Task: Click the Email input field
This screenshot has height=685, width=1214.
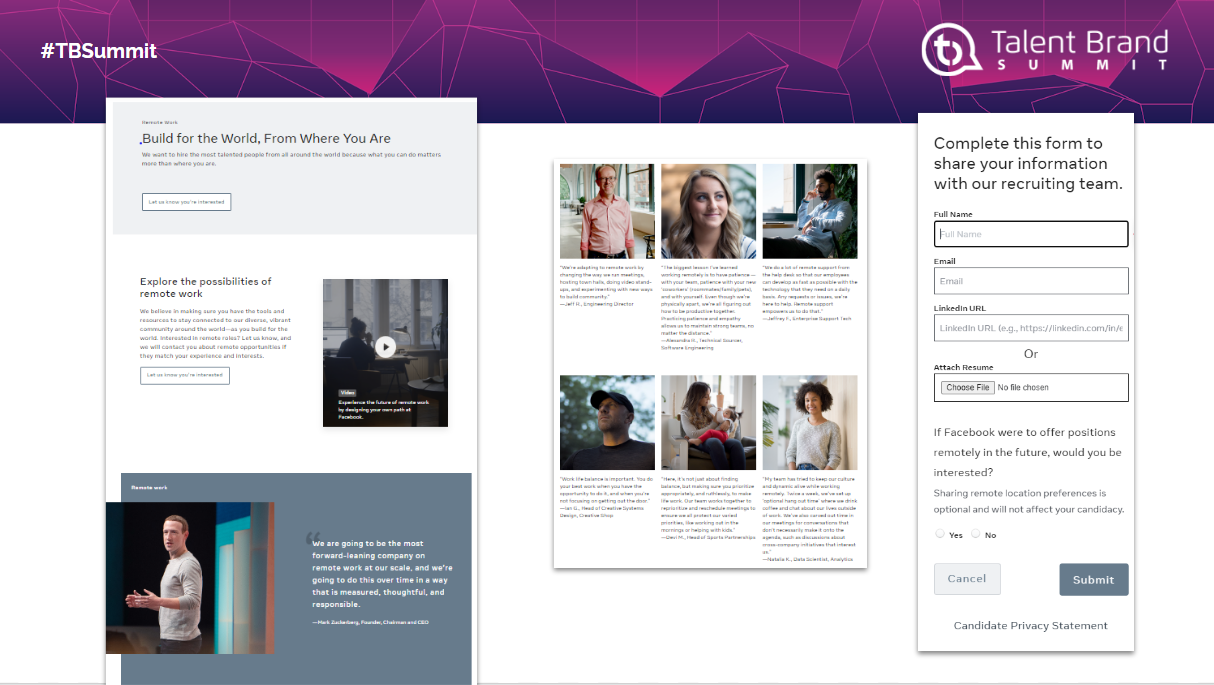Action: tap(1031, 281)
